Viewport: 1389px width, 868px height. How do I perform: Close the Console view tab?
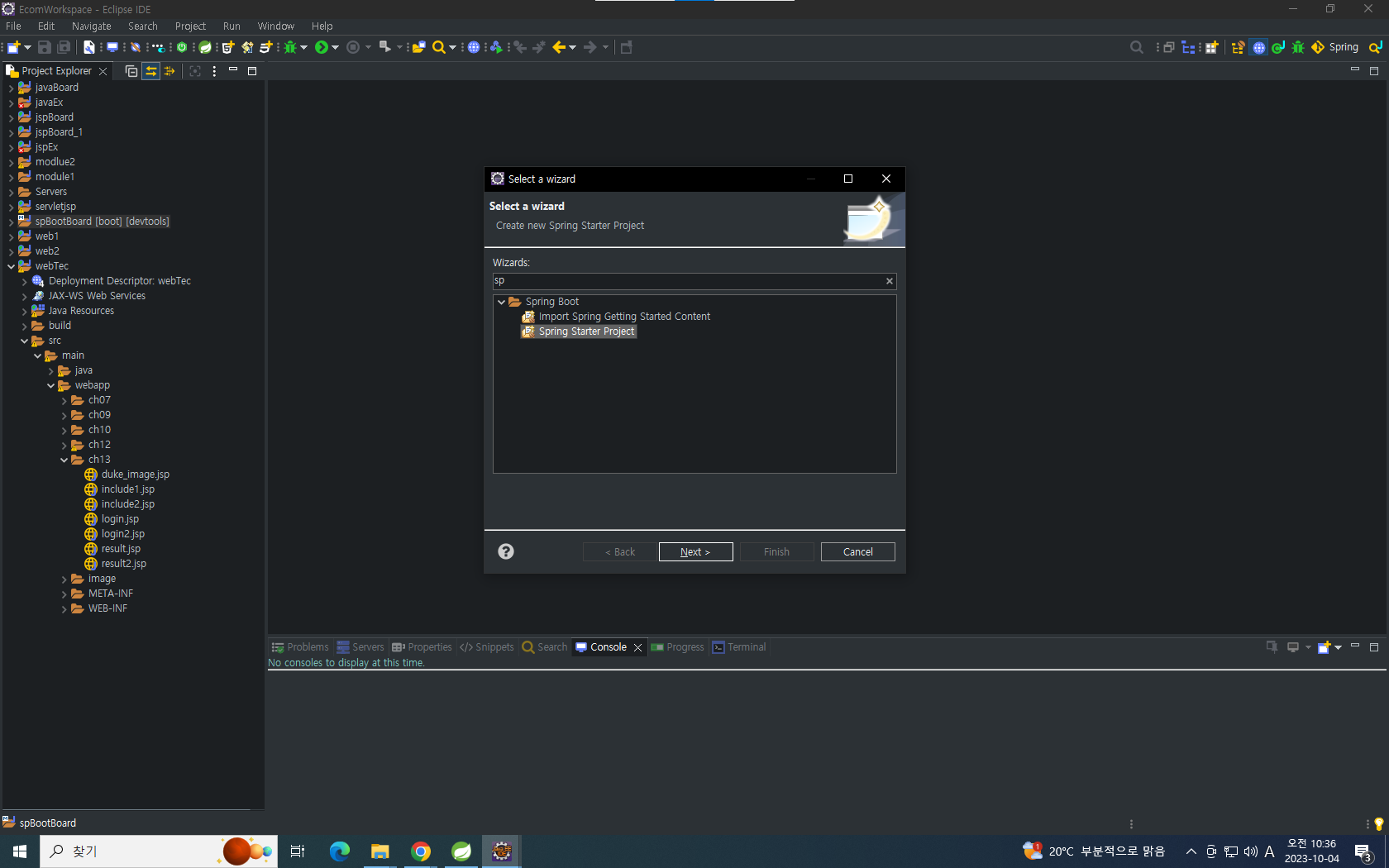point(637,647)
